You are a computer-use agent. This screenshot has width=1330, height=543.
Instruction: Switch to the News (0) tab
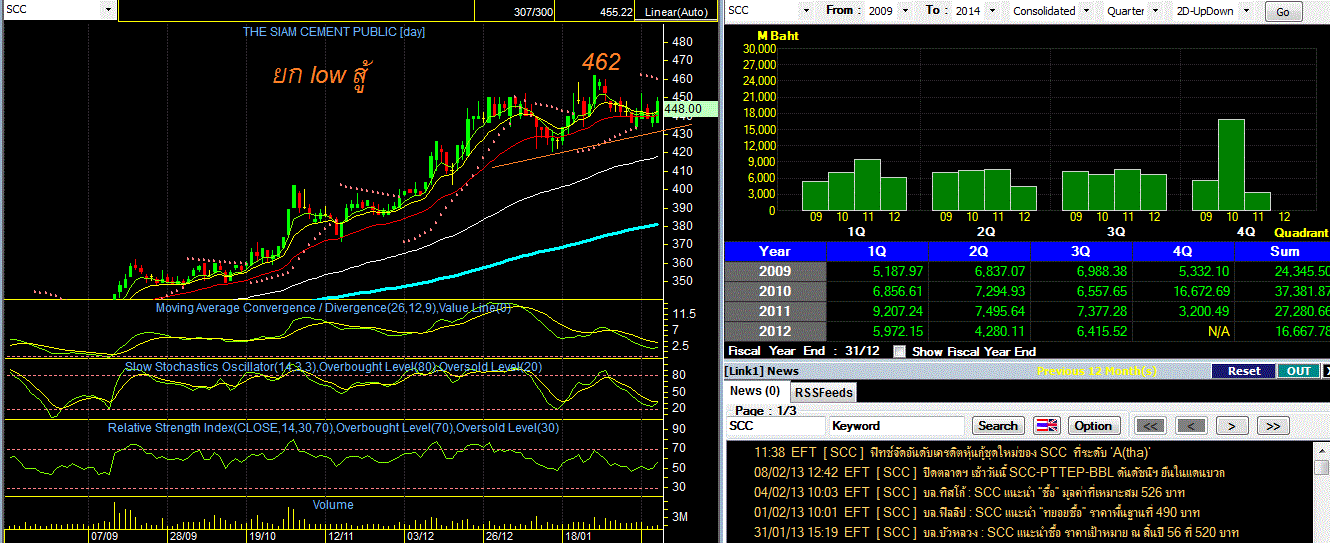(x=756, y=391)
